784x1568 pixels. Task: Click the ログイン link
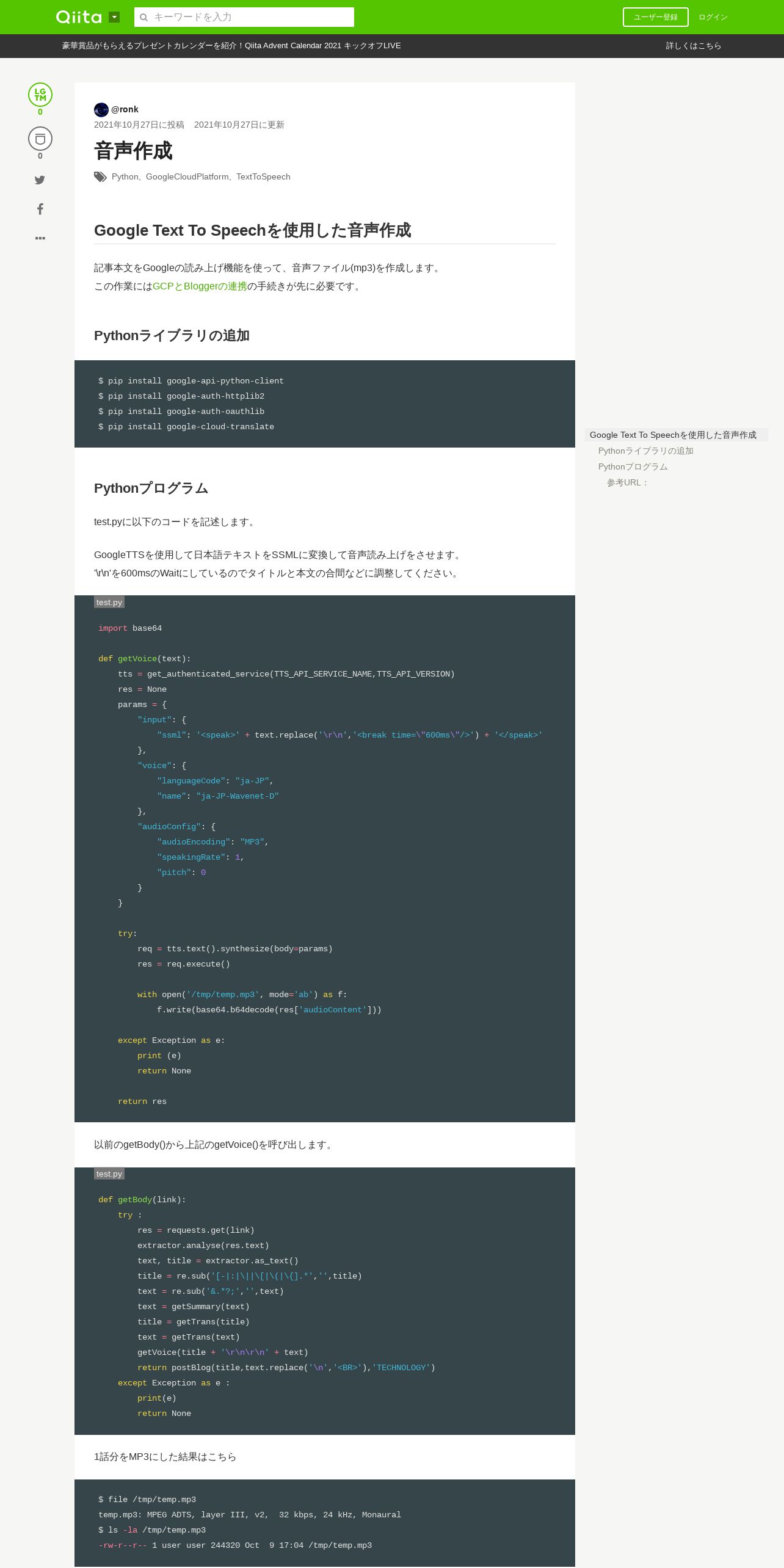(x=713, y=17)
